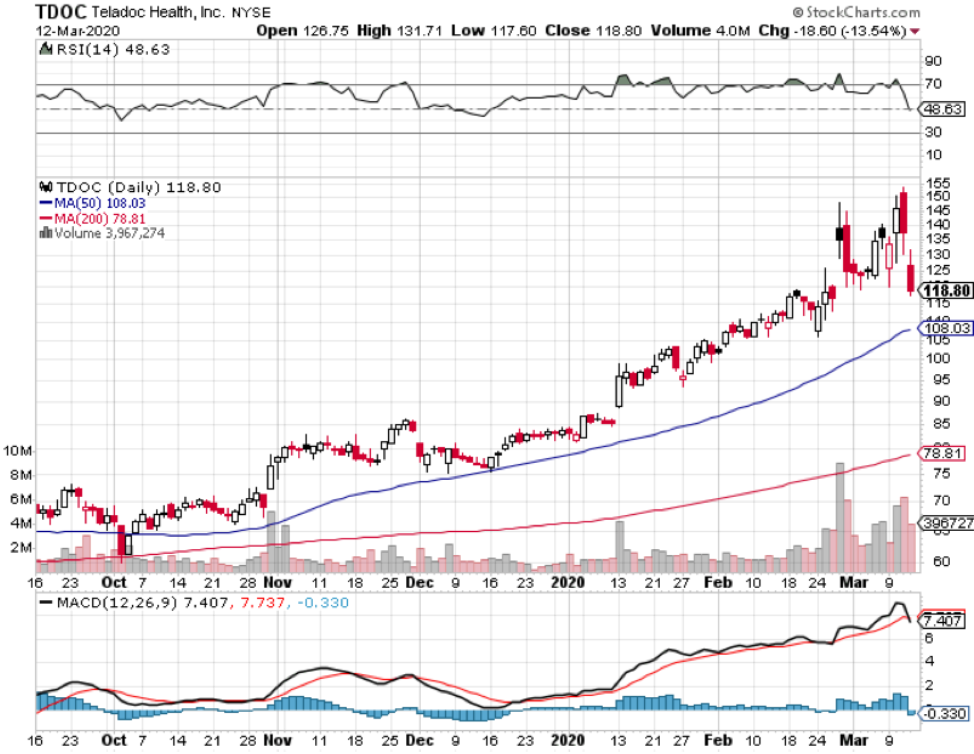This screenshot has width=974, height=754.
Task: Click the MACD black legend line
Action: tap(45, 602)
